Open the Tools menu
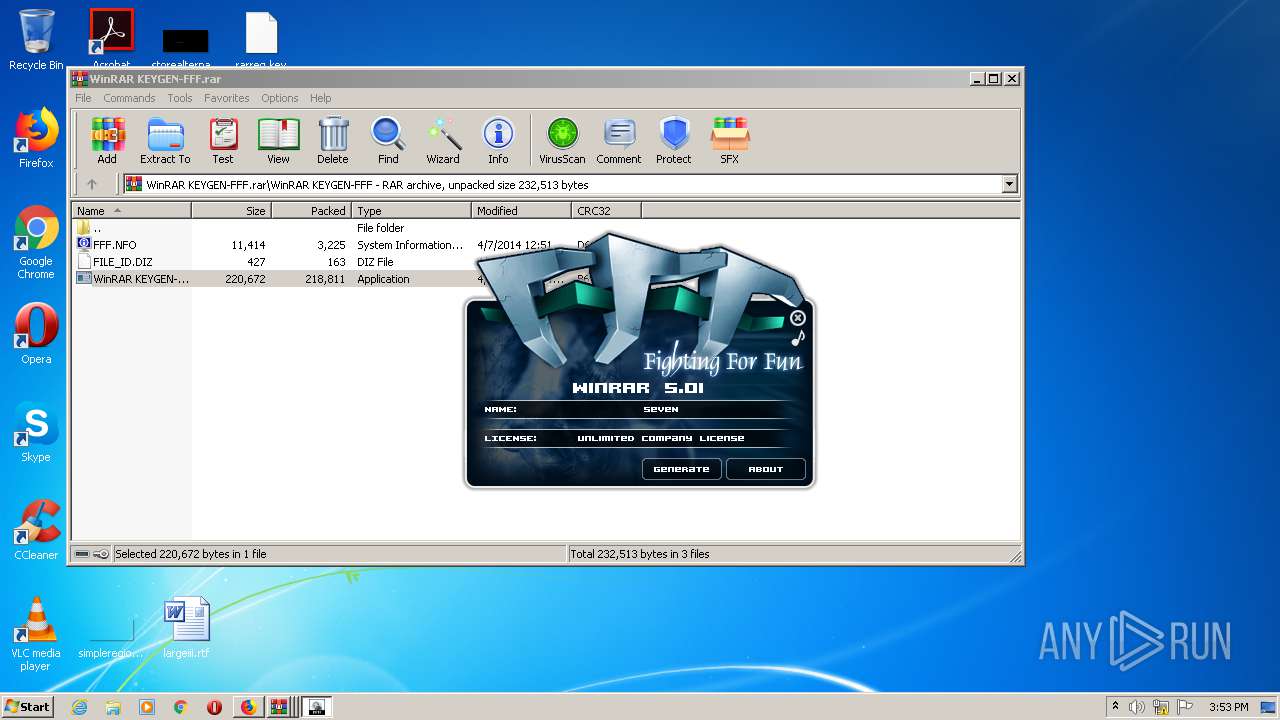 [x=180, y=98]
